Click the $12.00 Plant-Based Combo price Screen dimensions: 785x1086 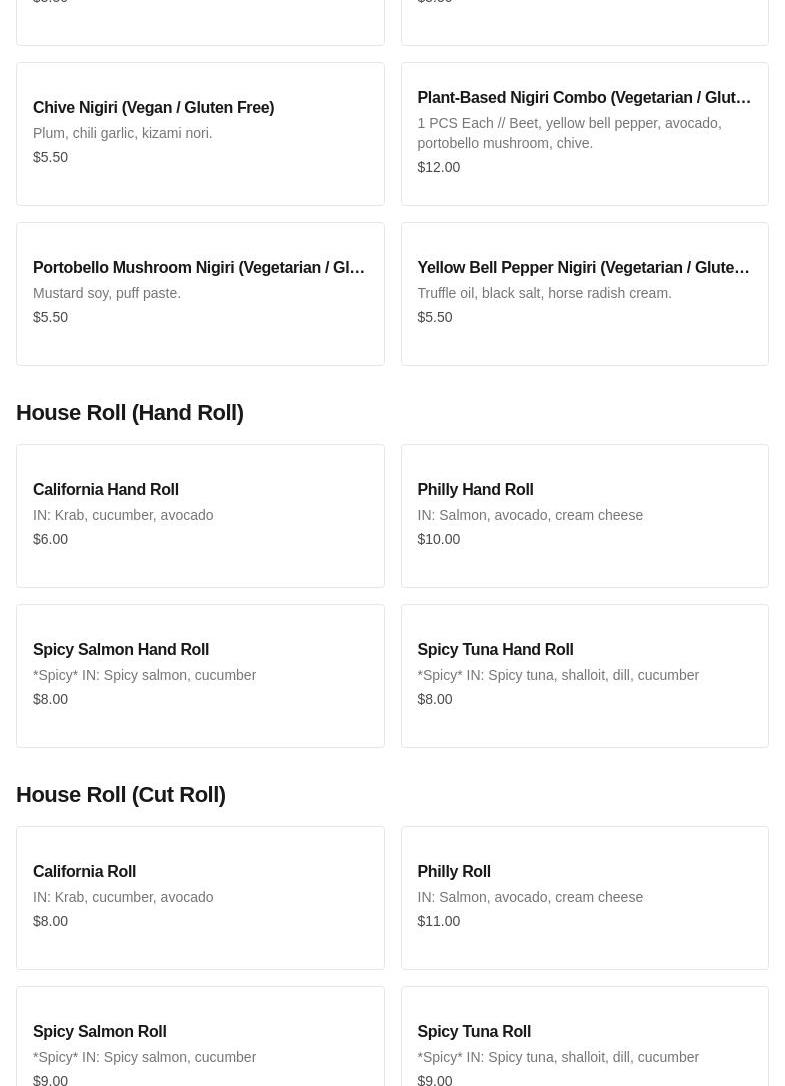pos(439,167)
